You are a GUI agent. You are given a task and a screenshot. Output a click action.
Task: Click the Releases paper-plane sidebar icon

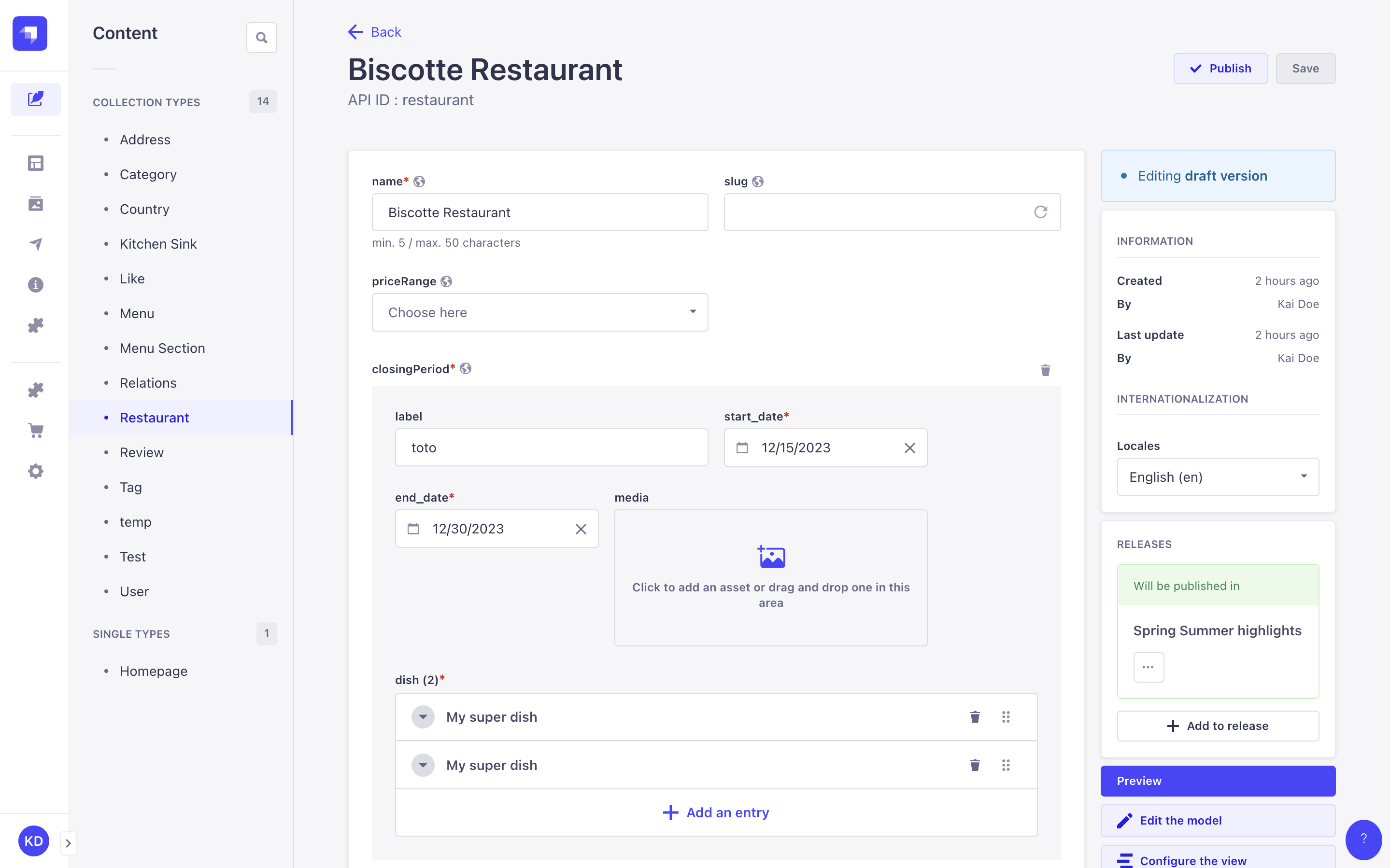[x=36, y=243]
